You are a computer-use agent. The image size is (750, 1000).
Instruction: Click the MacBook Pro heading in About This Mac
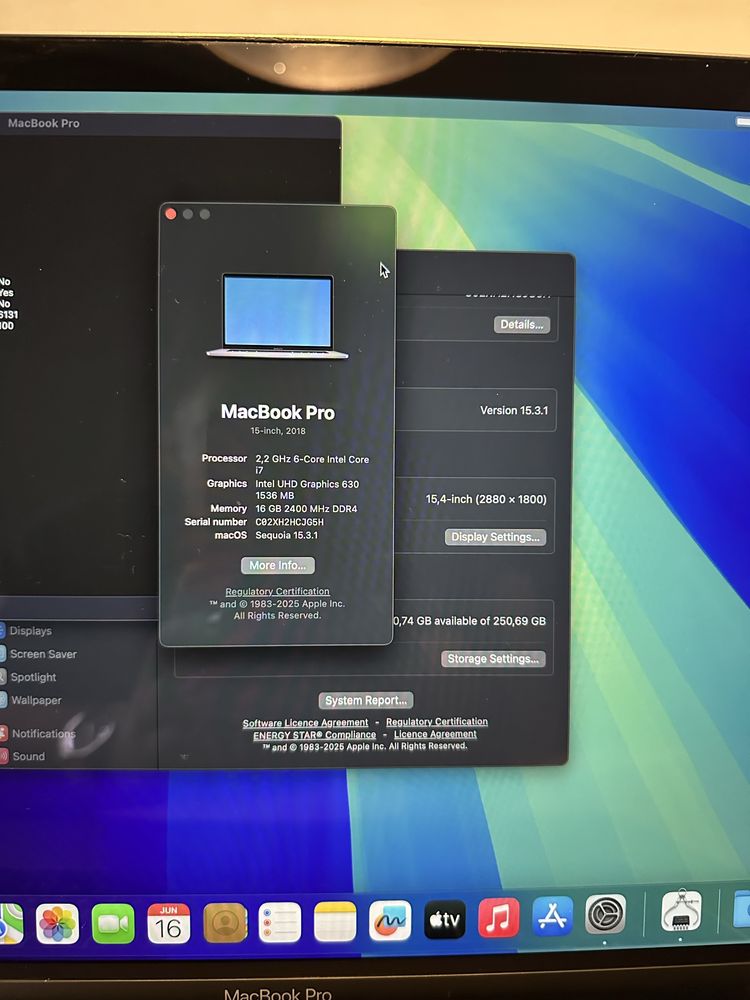coord(277,412)
